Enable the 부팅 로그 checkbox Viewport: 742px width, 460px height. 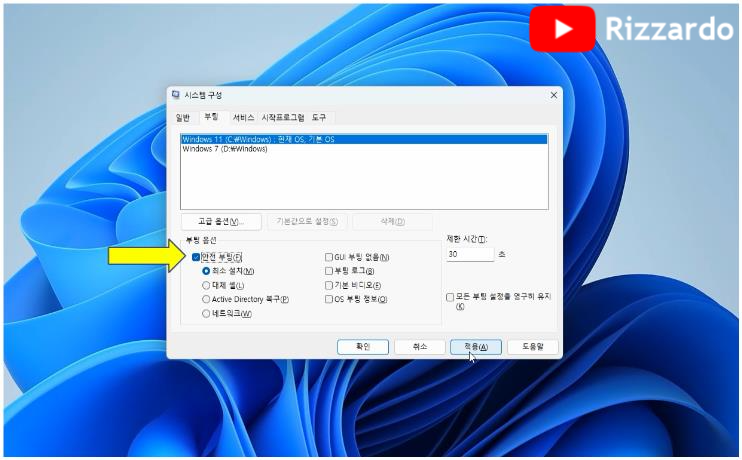pyautogui.click(x=329, y=271)
